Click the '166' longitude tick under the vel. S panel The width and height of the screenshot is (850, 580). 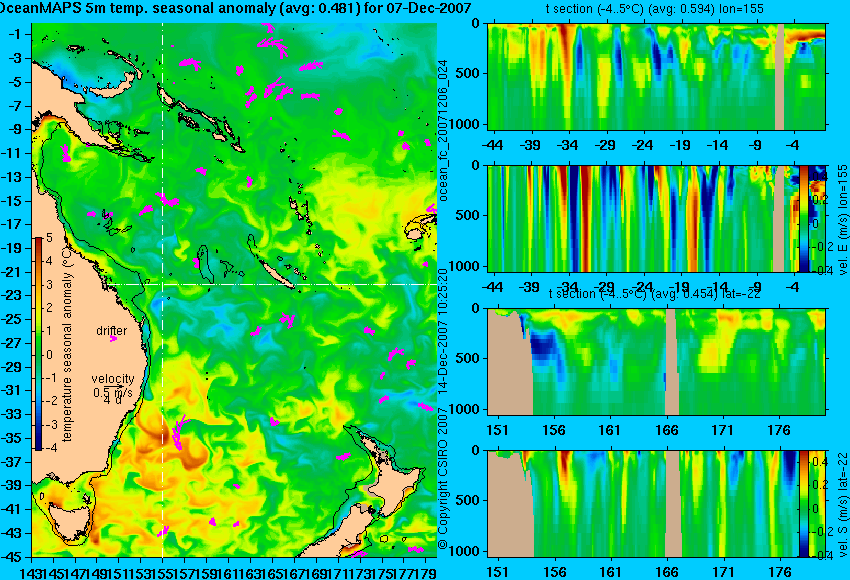tap(666, 572)
